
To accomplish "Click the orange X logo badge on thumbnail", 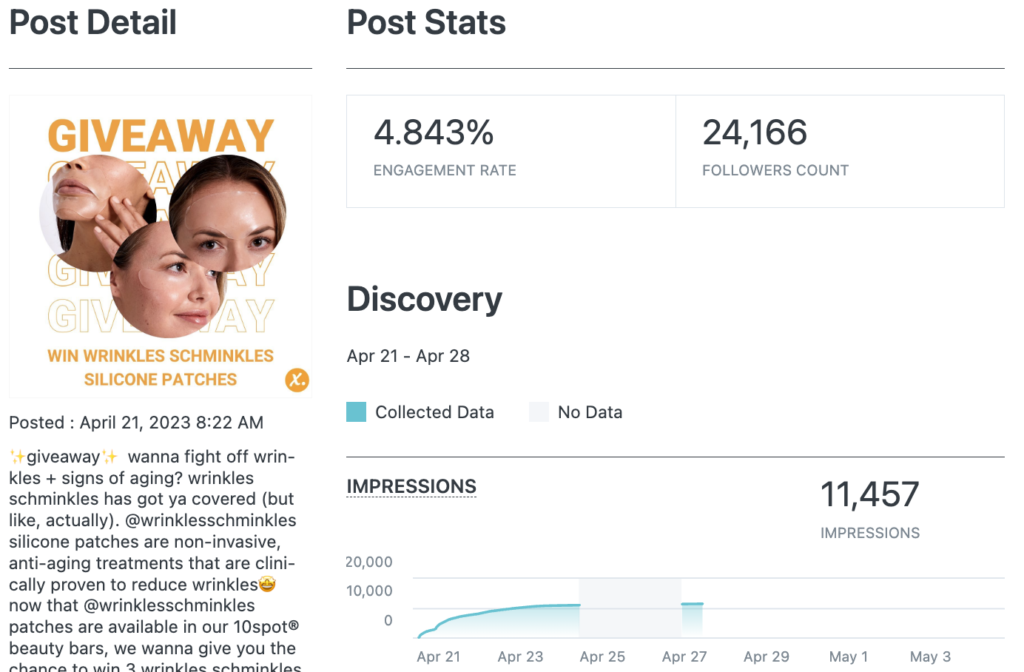I will coord(296,380).
